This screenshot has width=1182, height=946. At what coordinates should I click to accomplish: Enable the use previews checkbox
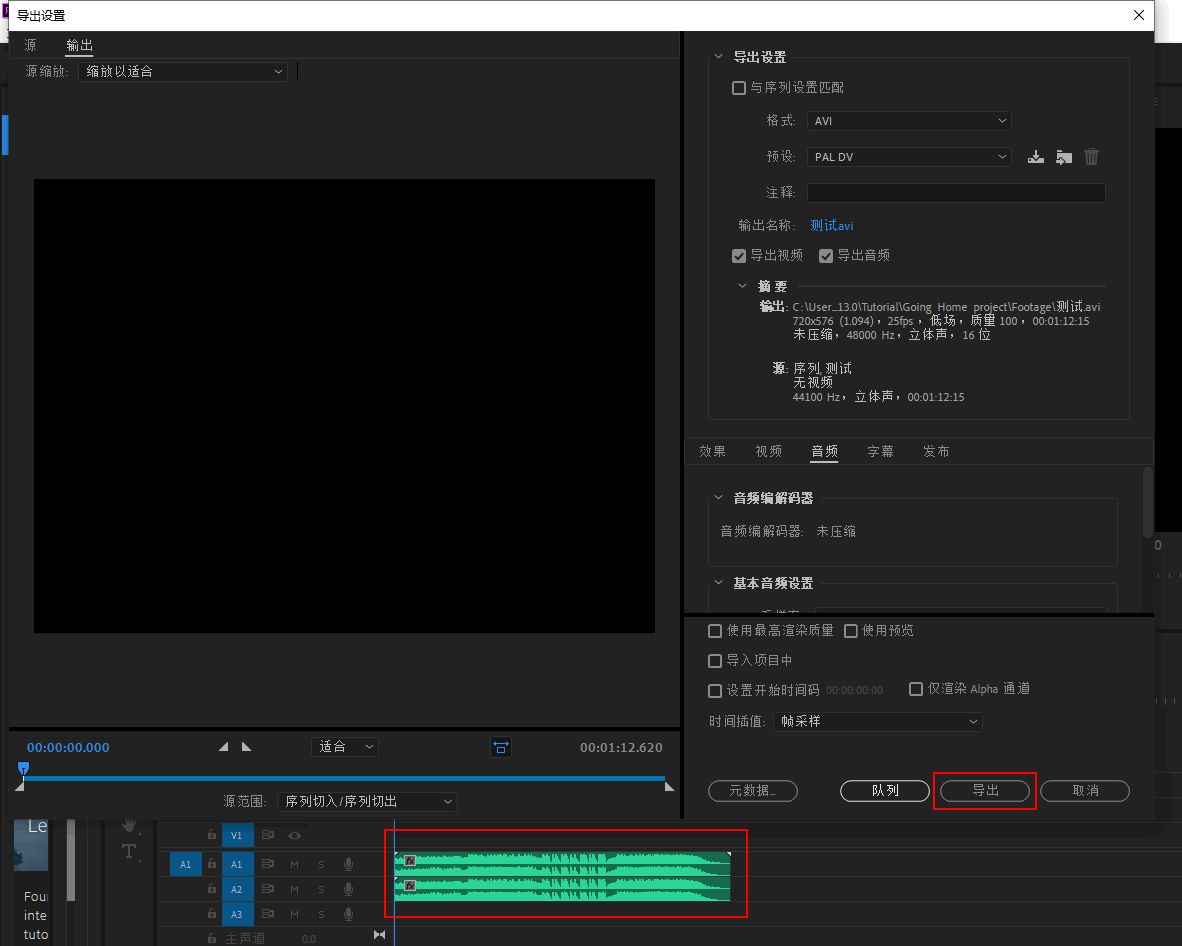pyautogui.click(x=851, y=631)
